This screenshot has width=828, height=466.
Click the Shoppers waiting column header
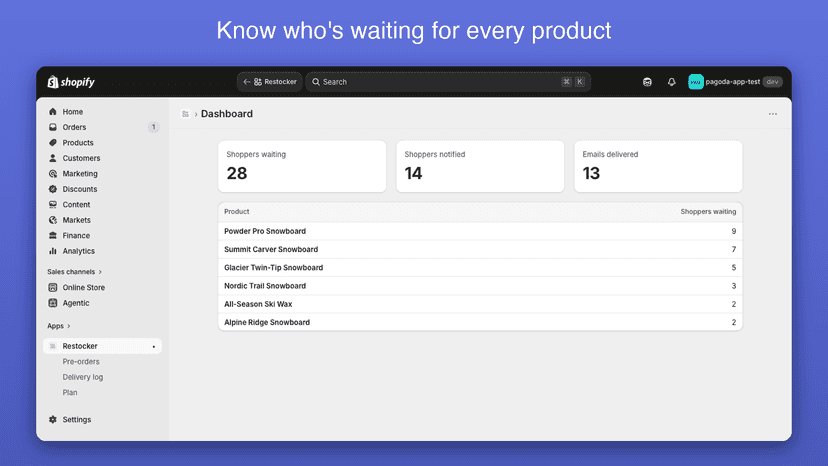click(708, 211)
